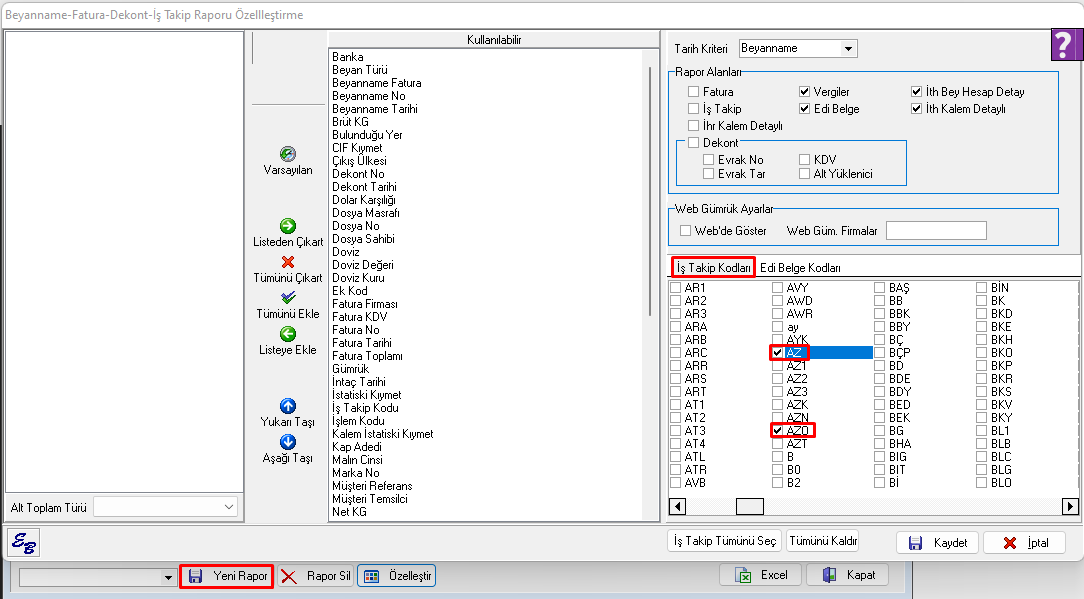Switch to the Edi Belge Kodları tab
1084x599 pixels.
coord(800,268)
